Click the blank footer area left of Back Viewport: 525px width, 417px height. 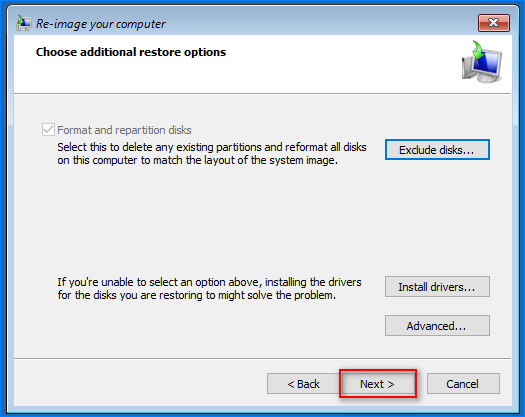[x=141, y=384]
